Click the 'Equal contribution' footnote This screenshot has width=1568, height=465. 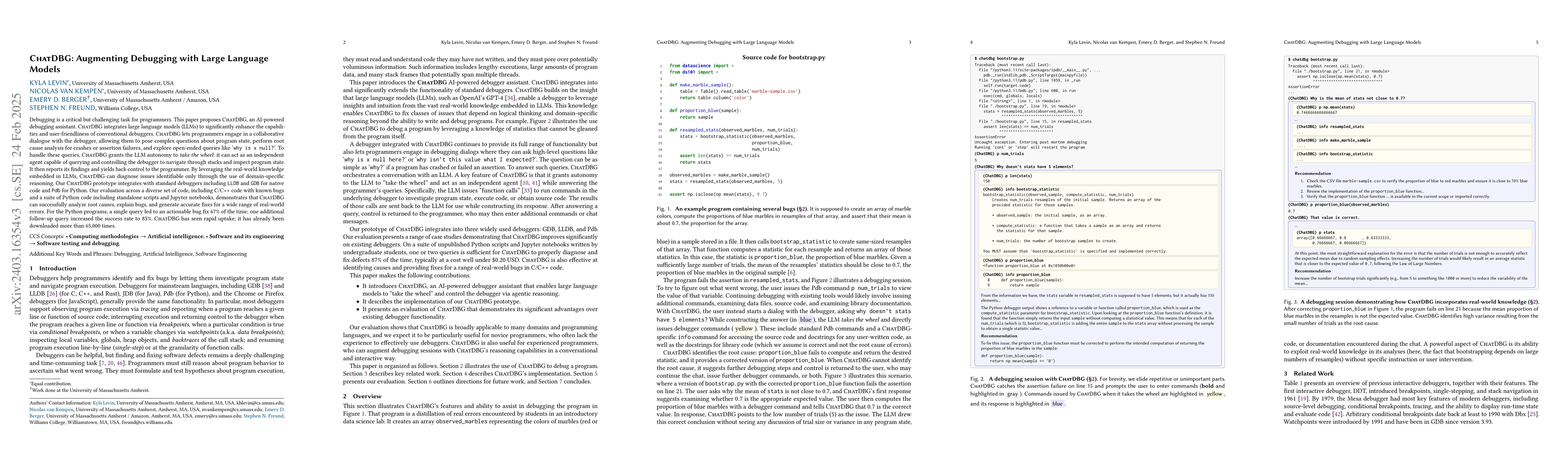[50, 384]
